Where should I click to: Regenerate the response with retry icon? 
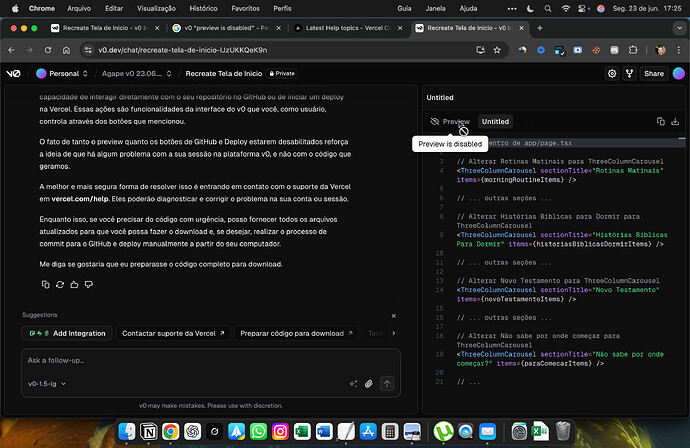point(60,284)
